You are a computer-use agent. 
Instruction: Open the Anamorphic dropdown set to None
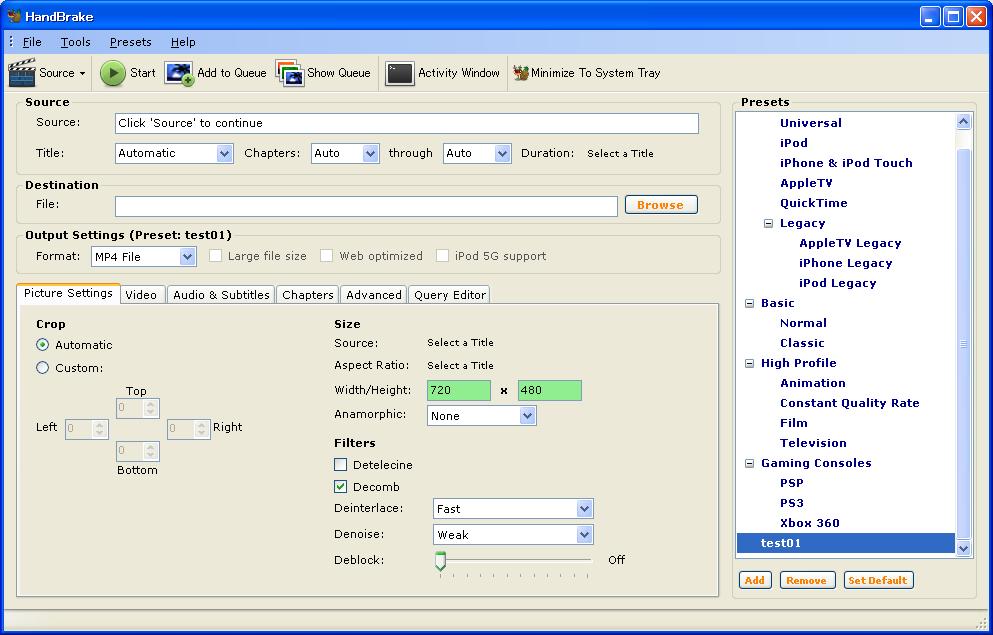481,416
